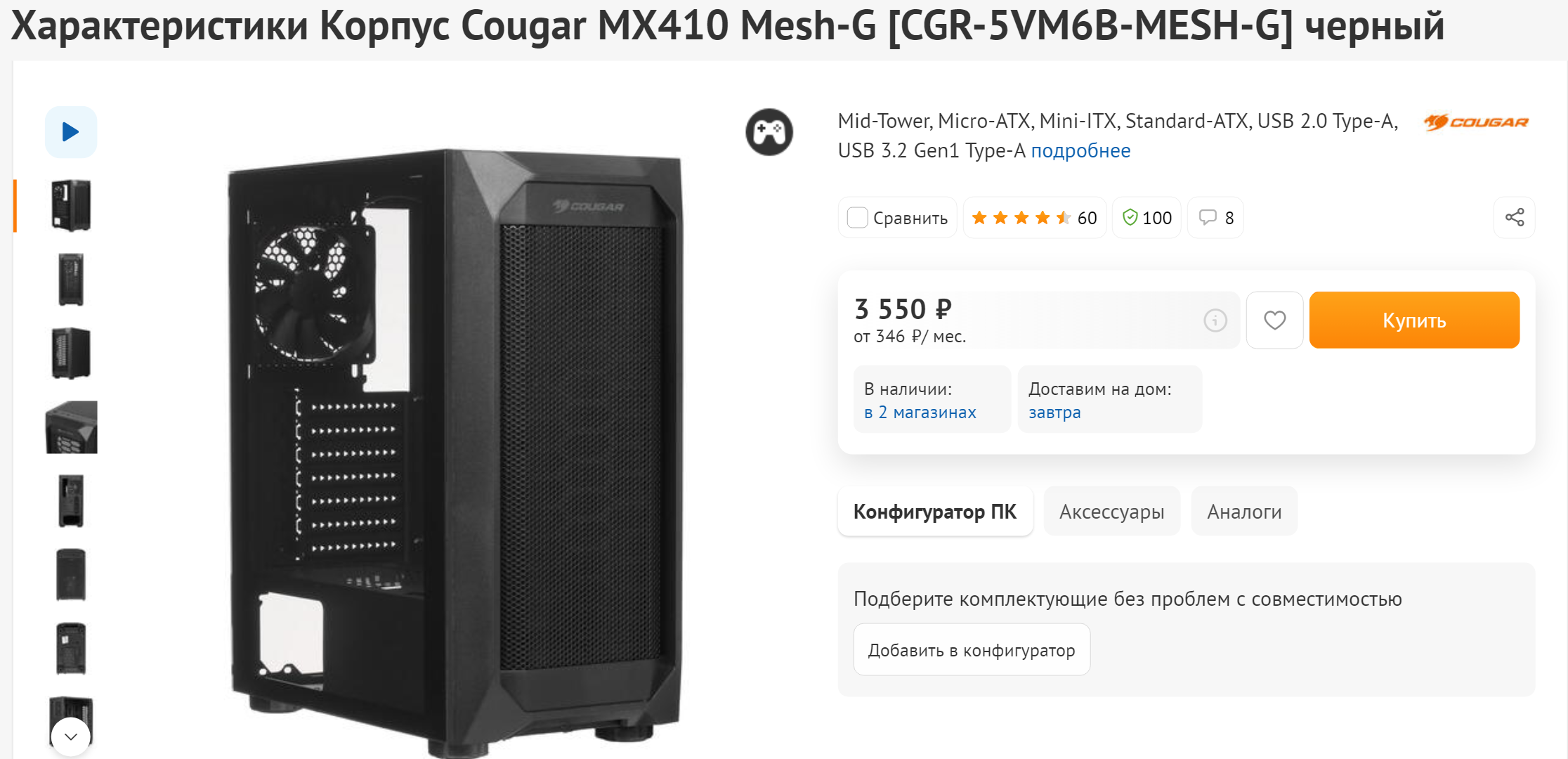
Task: Click Добавить в конфигуратор button
Action: 972,650
